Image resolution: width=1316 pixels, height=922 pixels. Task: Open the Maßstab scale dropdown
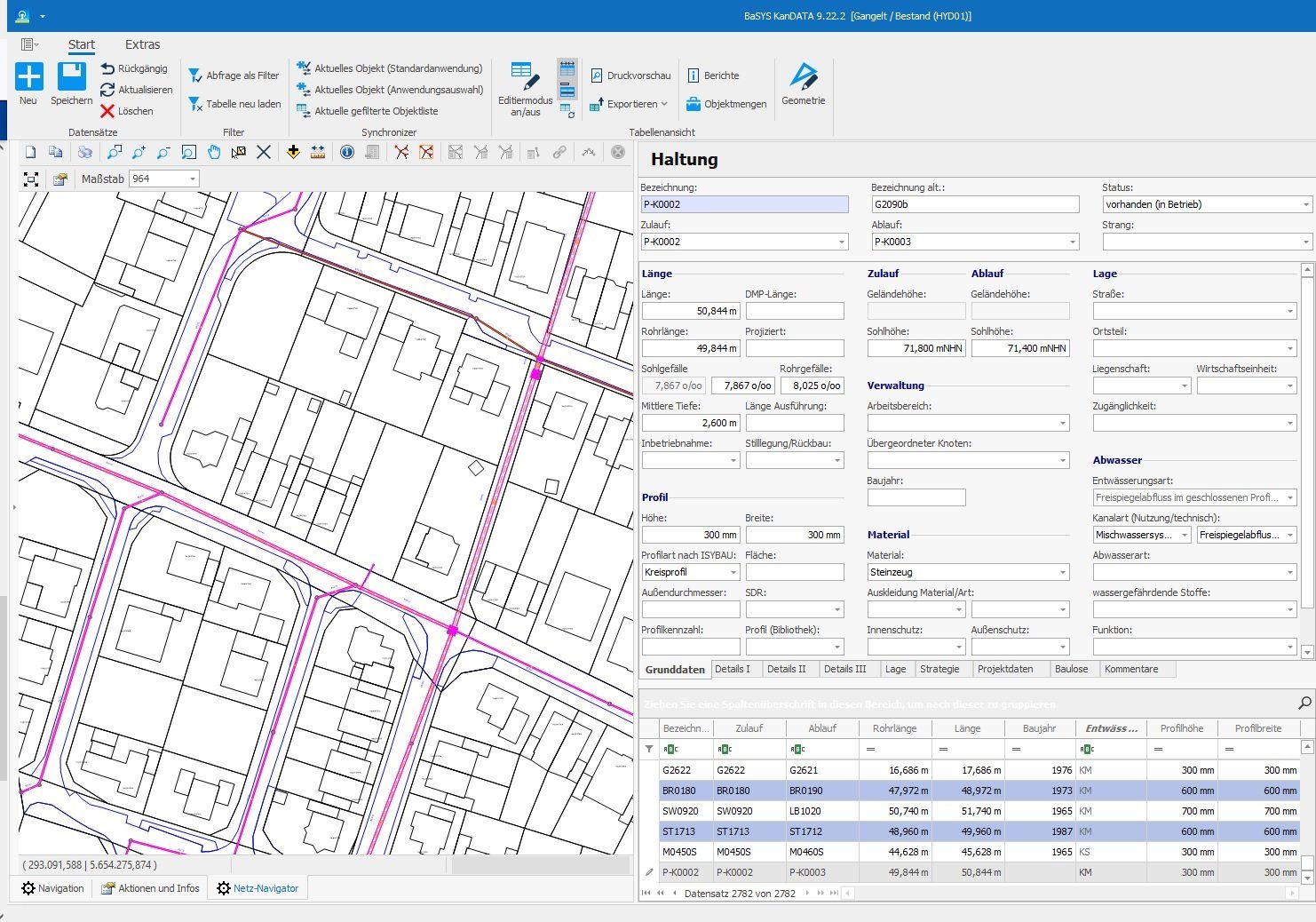tap(192, 179)
